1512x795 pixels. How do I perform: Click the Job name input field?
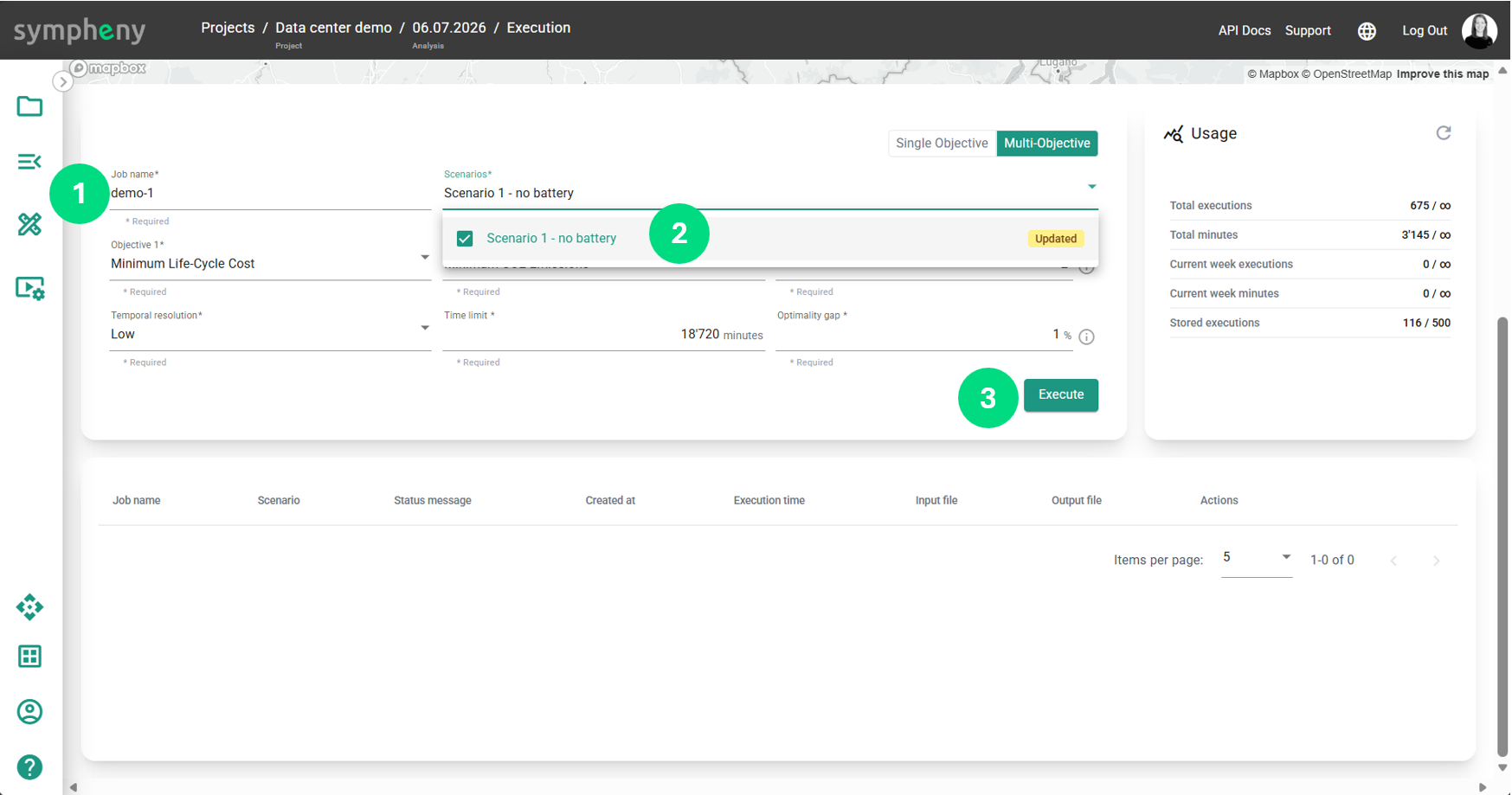(270, 194)
